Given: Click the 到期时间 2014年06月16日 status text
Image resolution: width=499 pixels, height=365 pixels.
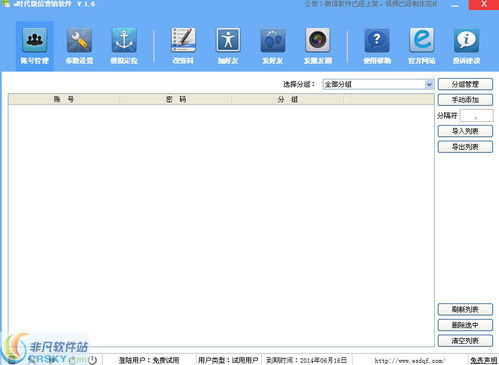Looking at the screenshot, I should click(306, 360).
